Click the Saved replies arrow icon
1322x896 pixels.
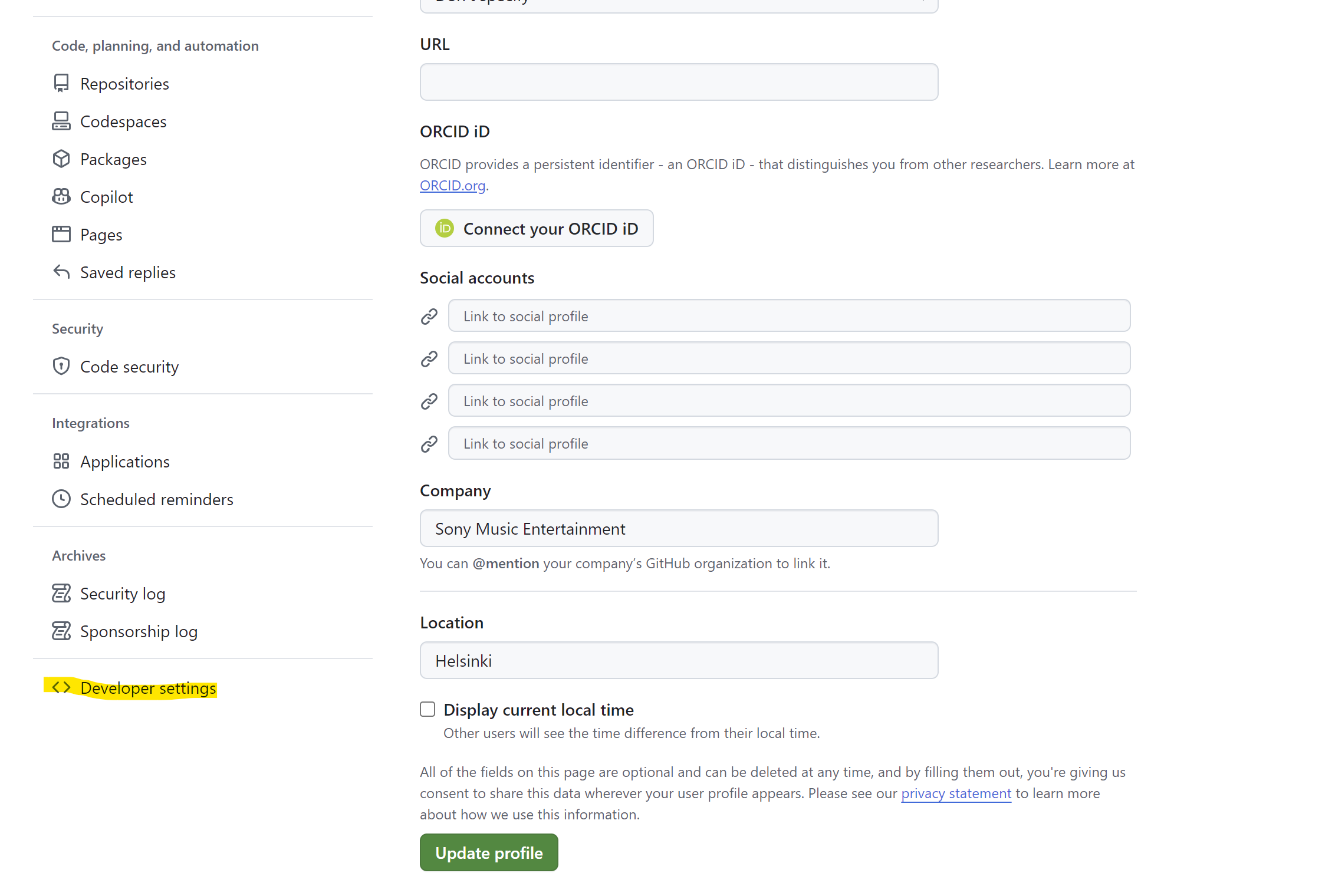pos(61,272)
